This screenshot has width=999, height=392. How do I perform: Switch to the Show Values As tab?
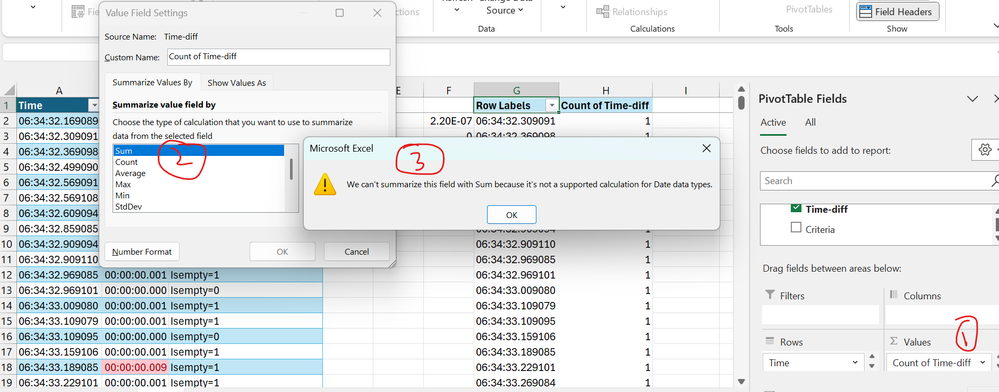(x=236, y=83)
